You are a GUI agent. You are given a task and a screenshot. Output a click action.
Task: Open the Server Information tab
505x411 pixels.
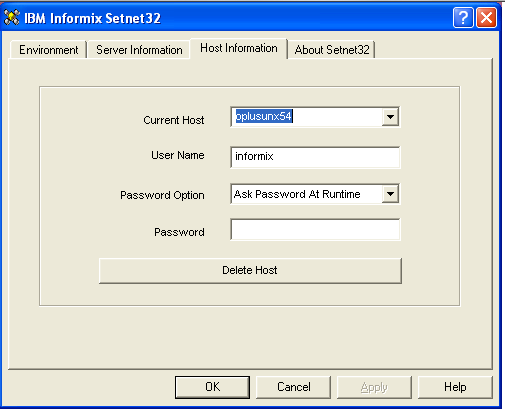coord(139,50)
